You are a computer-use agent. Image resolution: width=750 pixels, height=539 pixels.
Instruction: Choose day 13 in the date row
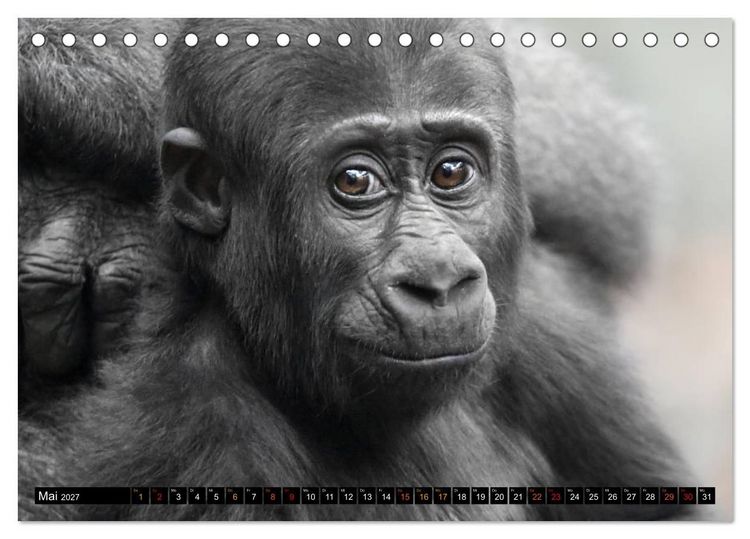tap(367, 496)
